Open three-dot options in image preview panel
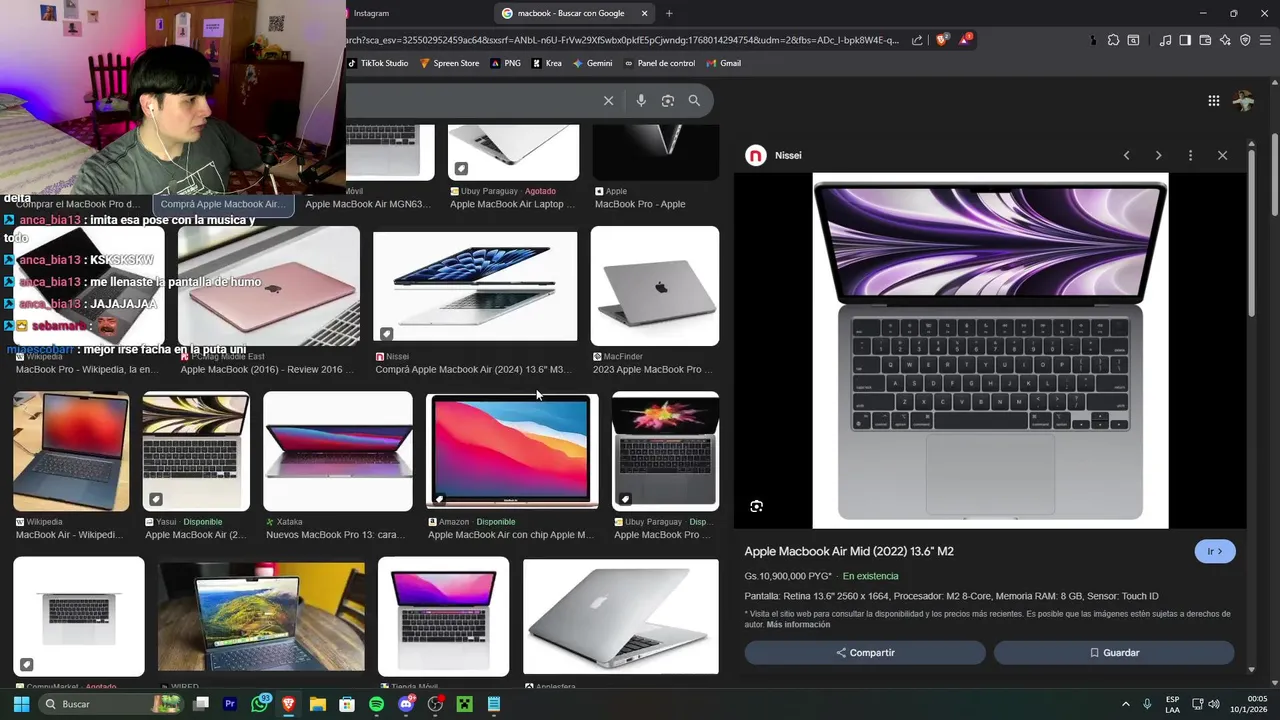 (x=1190, y=155)
